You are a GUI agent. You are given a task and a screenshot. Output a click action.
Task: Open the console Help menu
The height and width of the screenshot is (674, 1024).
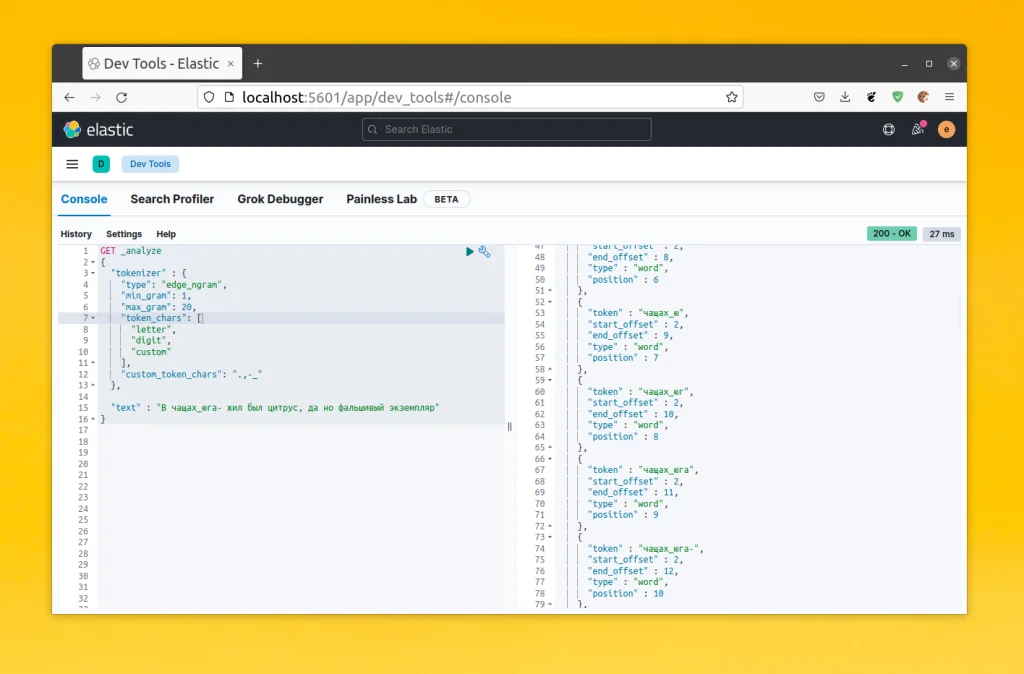166,234
